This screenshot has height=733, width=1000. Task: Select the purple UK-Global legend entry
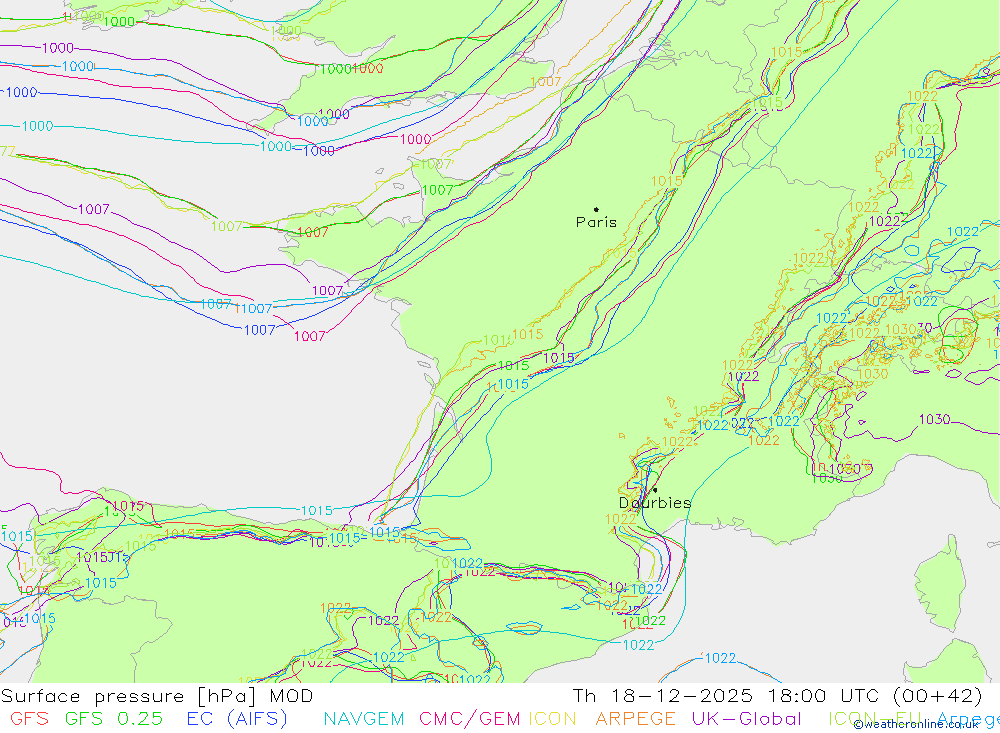click(746, 719)
